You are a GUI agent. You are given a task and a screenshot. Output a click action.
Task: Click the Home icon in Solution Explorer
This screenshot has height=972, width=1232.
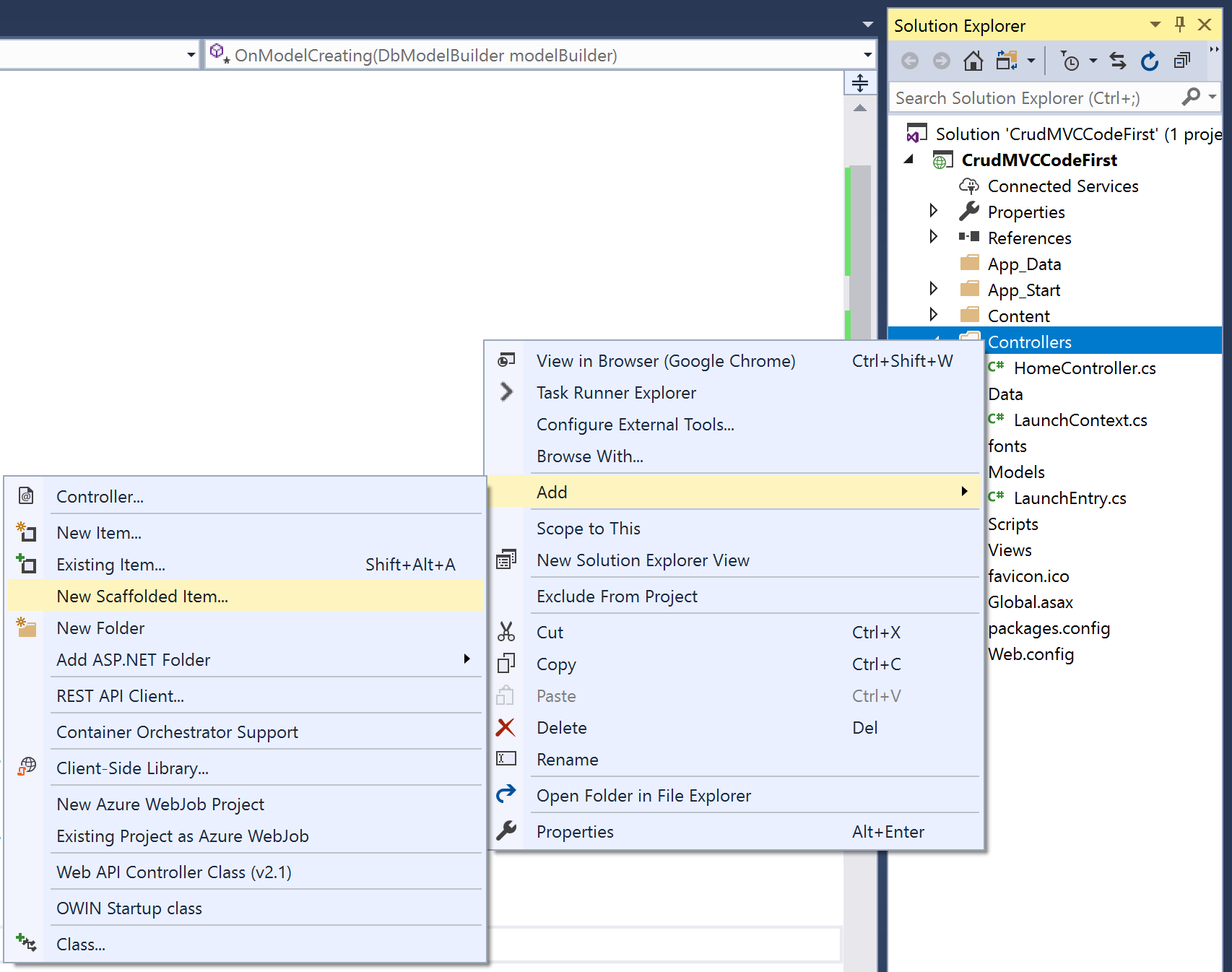[973, 61]
